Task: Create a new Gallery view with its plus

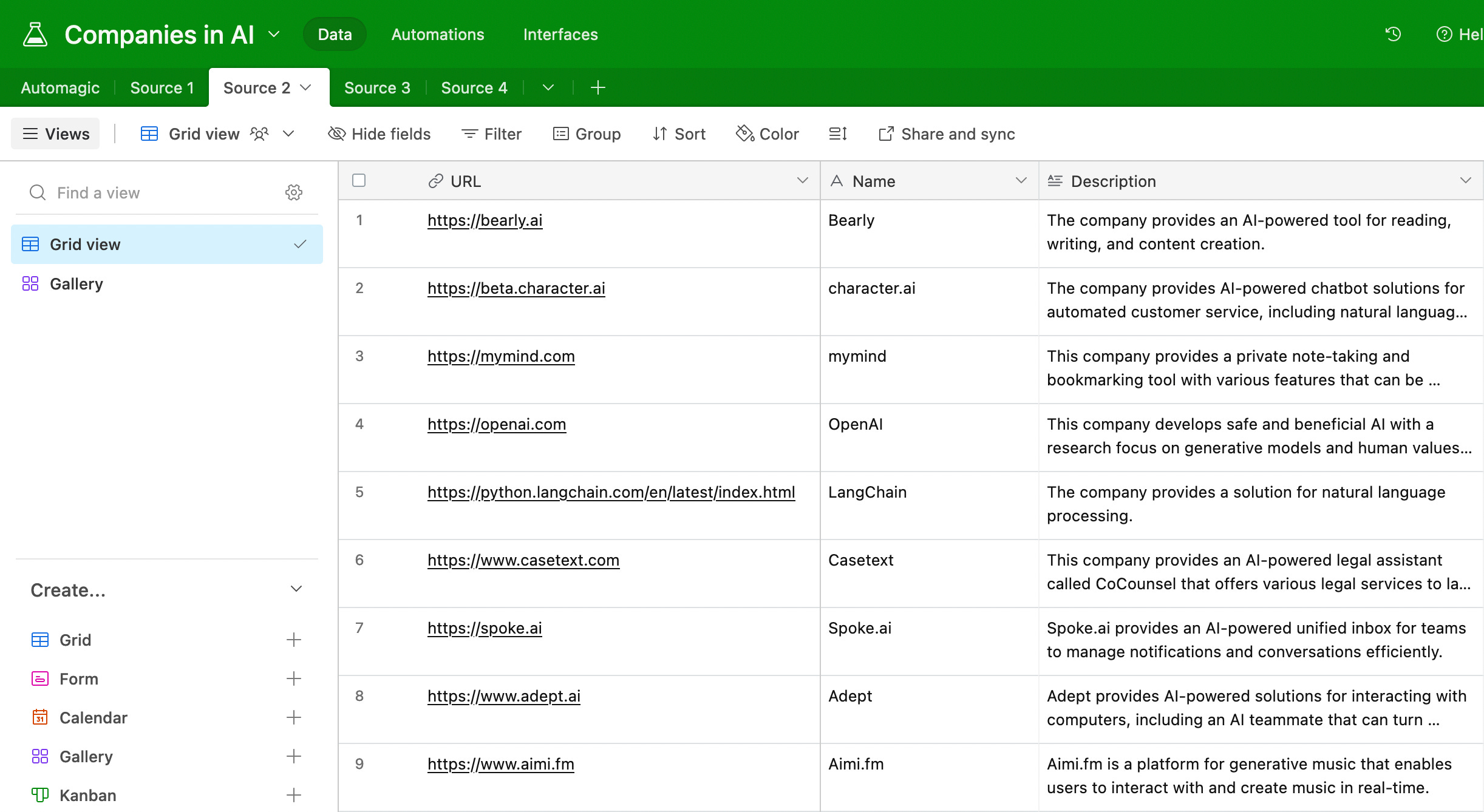Action: tap(294, 756)
